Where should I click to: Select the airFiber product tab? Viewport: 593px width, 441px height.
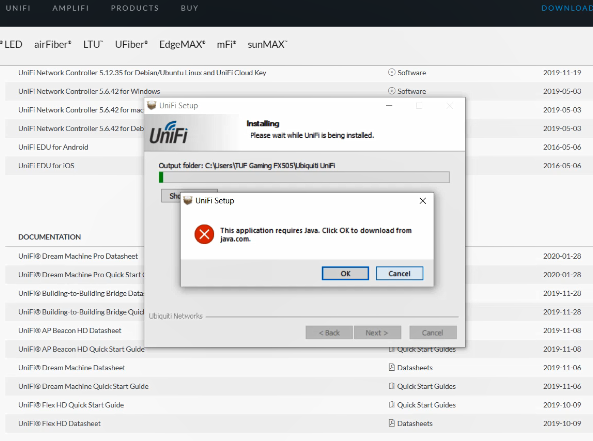tap(53, 45)
